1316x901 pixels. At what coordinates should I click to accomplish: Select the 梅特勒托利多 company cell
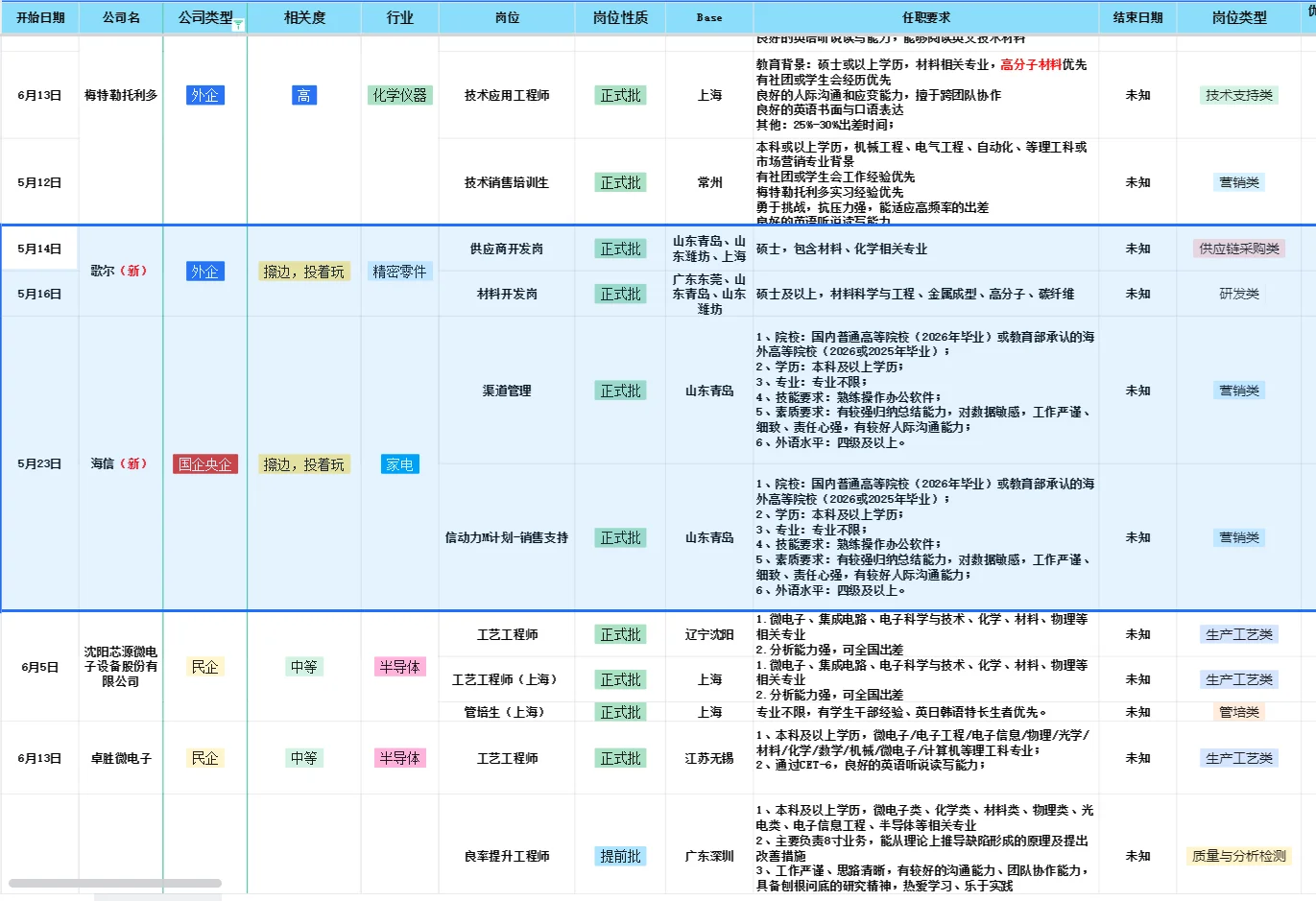click(x=121, y=95)
